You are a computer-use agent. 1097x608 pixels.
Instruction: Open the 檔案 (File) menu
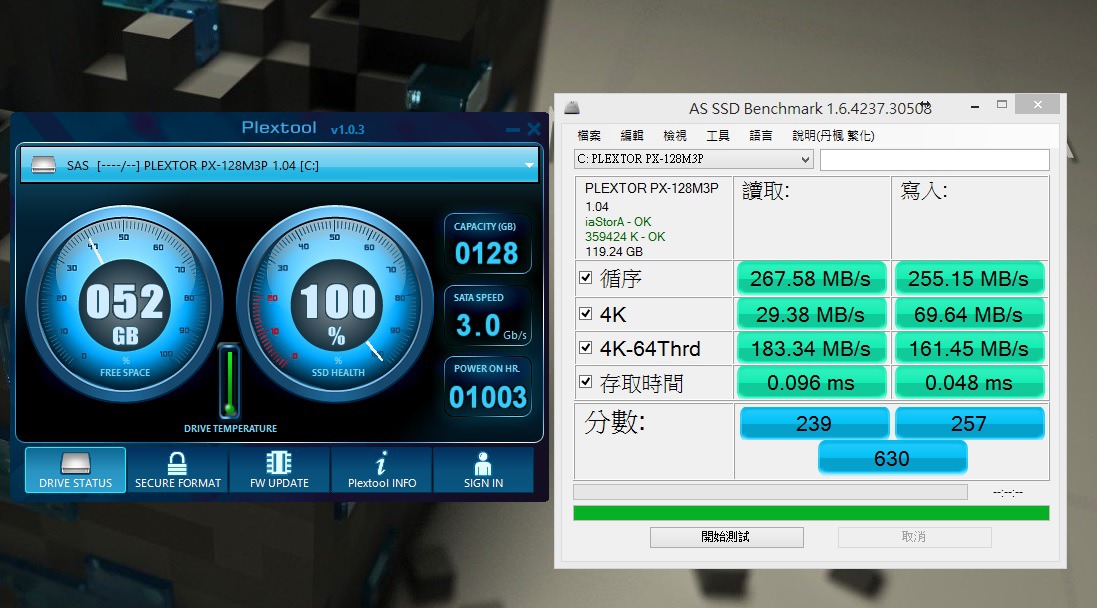[x=589, y=136]
